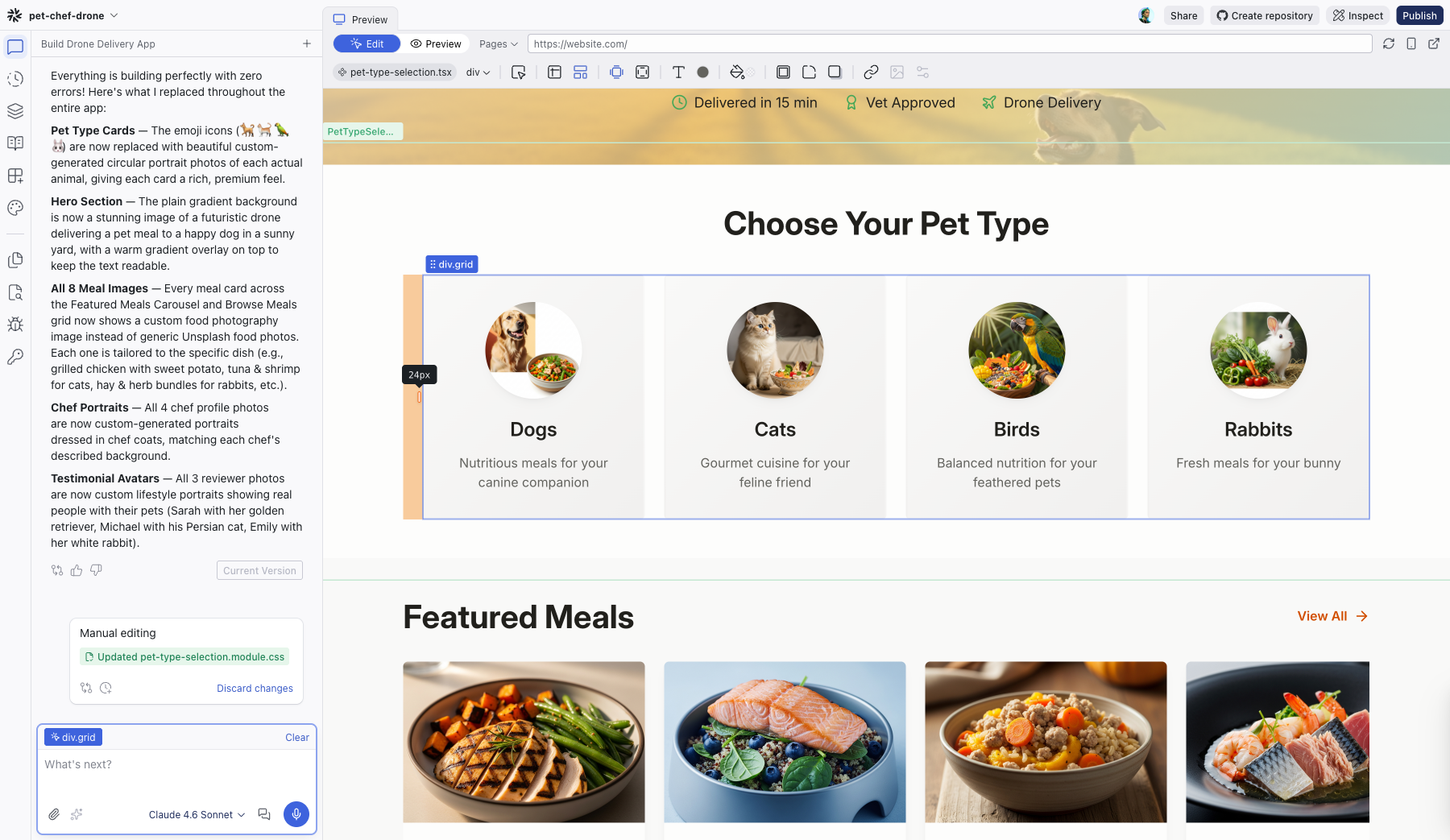This screenshot has width=1450, height=840.
Task: Activate the microphone for voice input
Action: point(296,814)
